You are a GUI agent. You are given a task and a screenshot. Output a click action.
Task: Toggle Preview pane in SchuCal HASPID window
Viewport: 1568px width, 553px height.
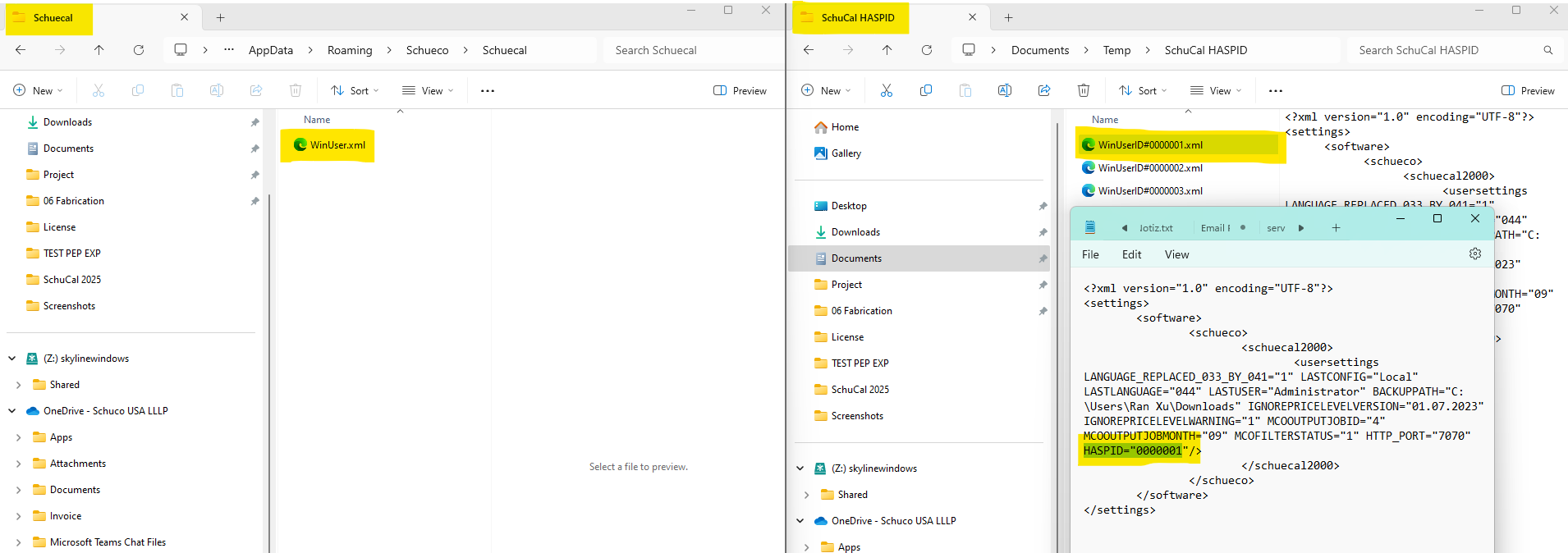pyautogui.click(x=1528, y=90)
